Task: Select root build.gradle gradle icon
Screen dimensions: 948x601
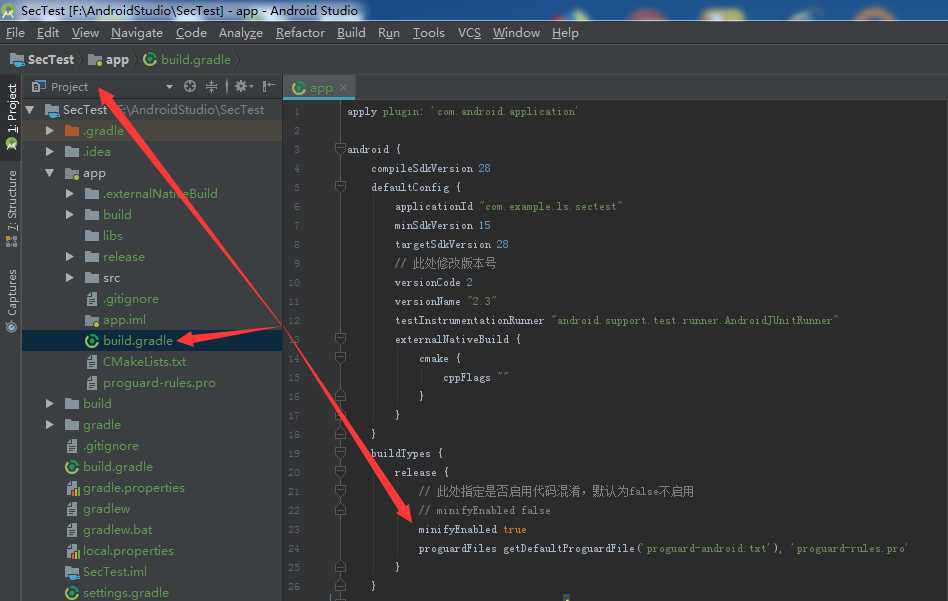Action: click(x=72, y=467)
